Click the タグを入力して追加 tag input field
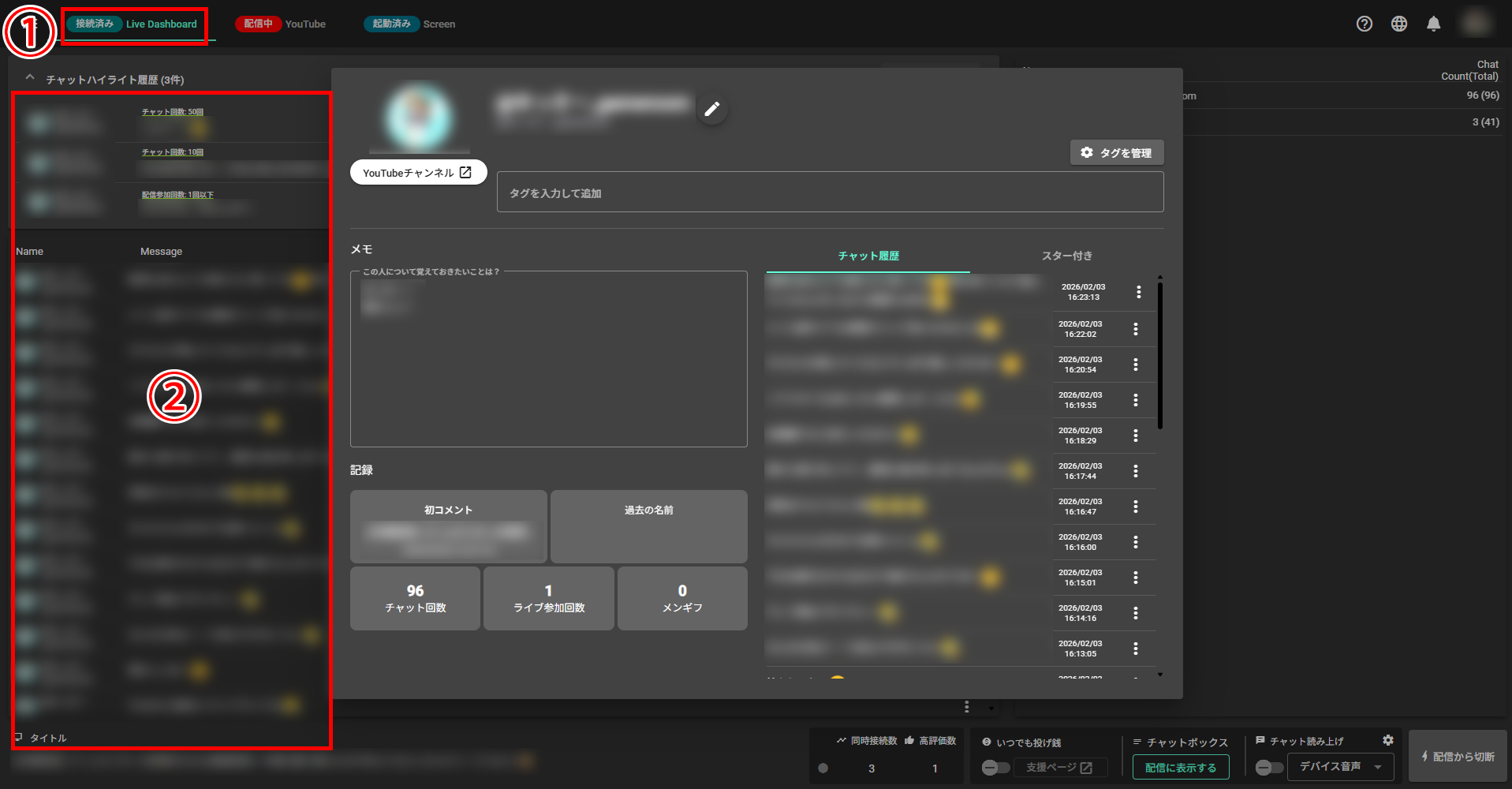The height and width of the screenshot is (789, 1512). (830, 193)
